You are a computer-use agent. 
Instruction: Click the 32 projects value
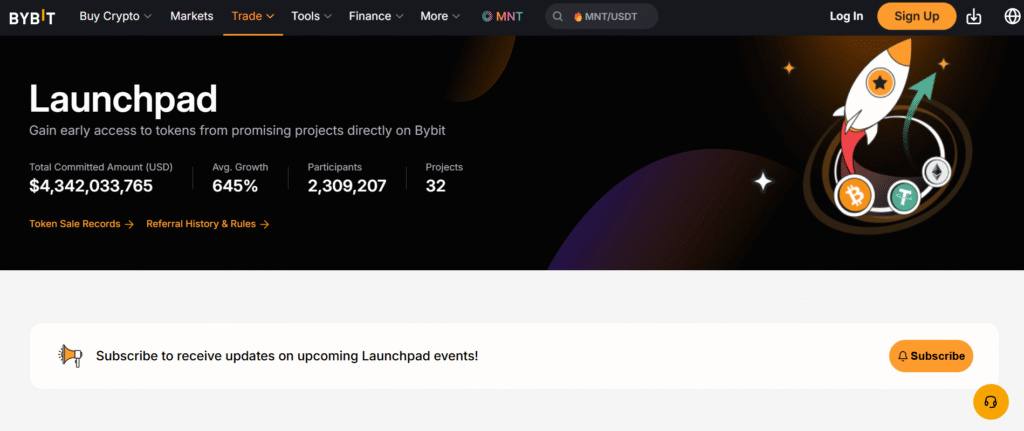tap(436, 186)
